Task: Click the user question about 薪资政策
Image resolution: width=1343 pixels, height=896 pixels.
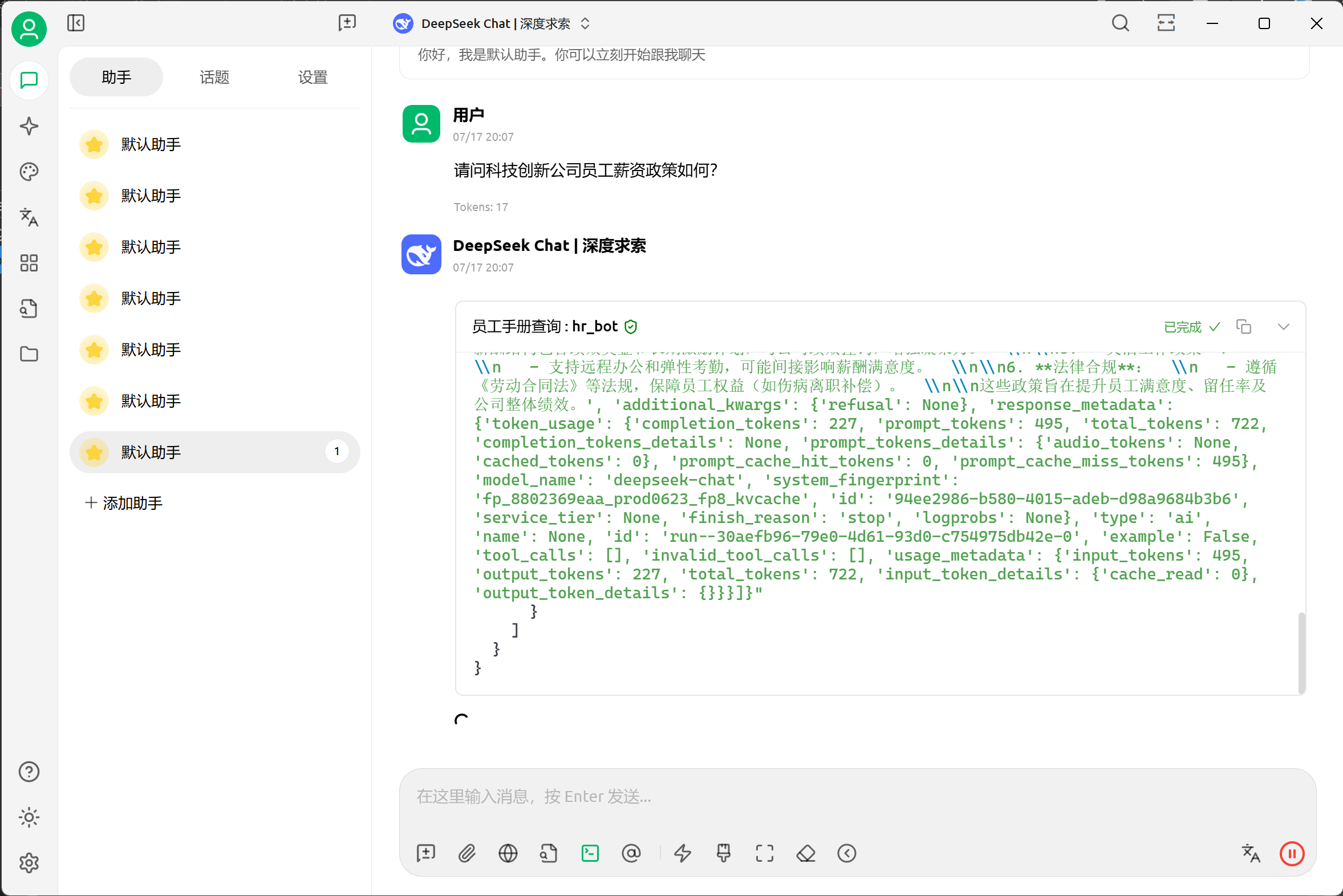Action: tap(586, 170)
